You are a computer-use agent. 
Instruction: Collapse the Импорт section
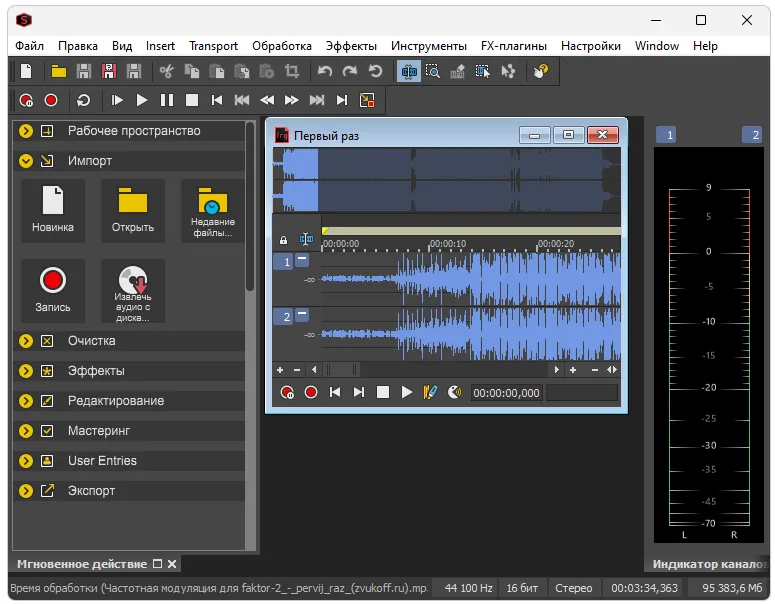pyautogui.click(x=26, y=161)
